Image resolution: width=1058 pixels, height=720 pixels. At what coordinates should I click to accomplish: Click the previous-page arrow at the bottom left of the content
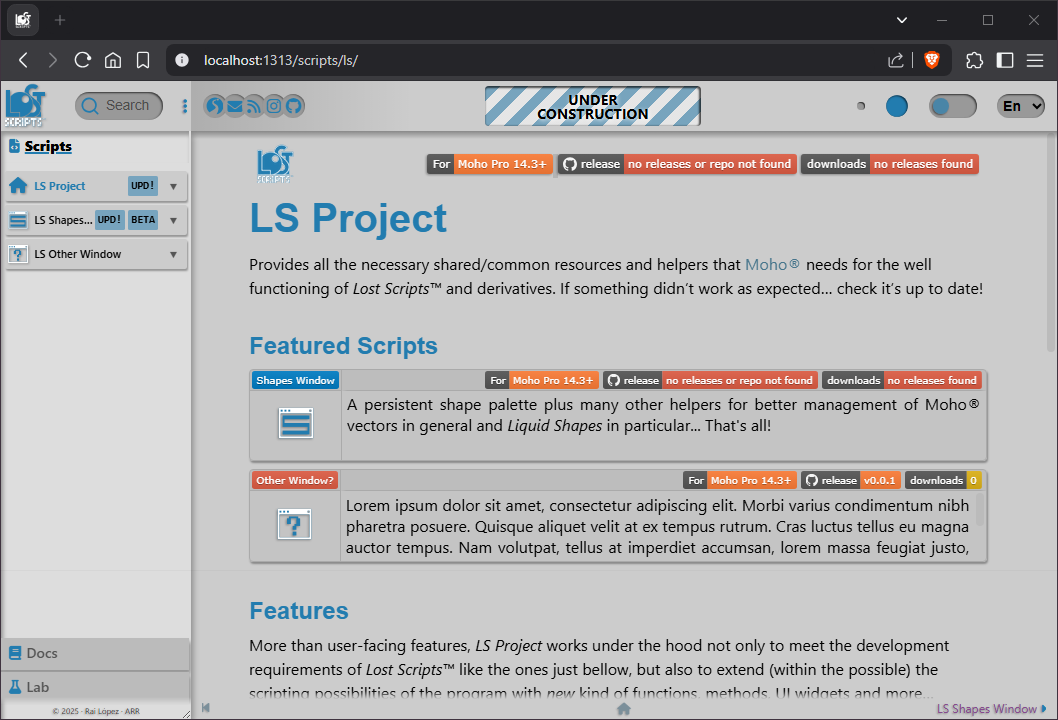coord(206,708)
